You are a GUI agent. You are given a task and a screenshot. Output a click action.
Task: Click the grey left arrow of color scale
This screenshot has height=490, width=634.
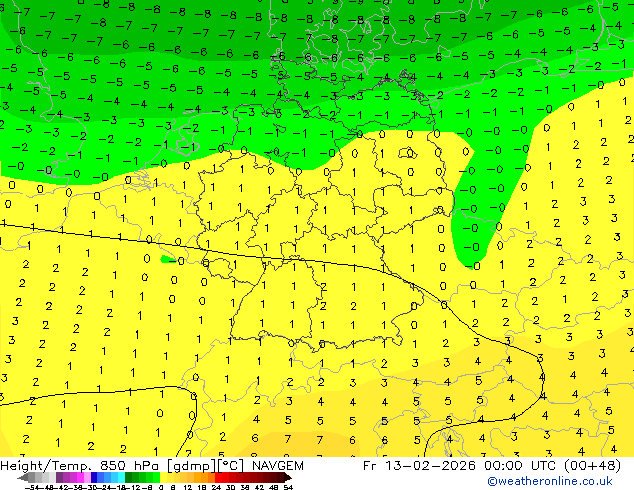tap(23, 477)
